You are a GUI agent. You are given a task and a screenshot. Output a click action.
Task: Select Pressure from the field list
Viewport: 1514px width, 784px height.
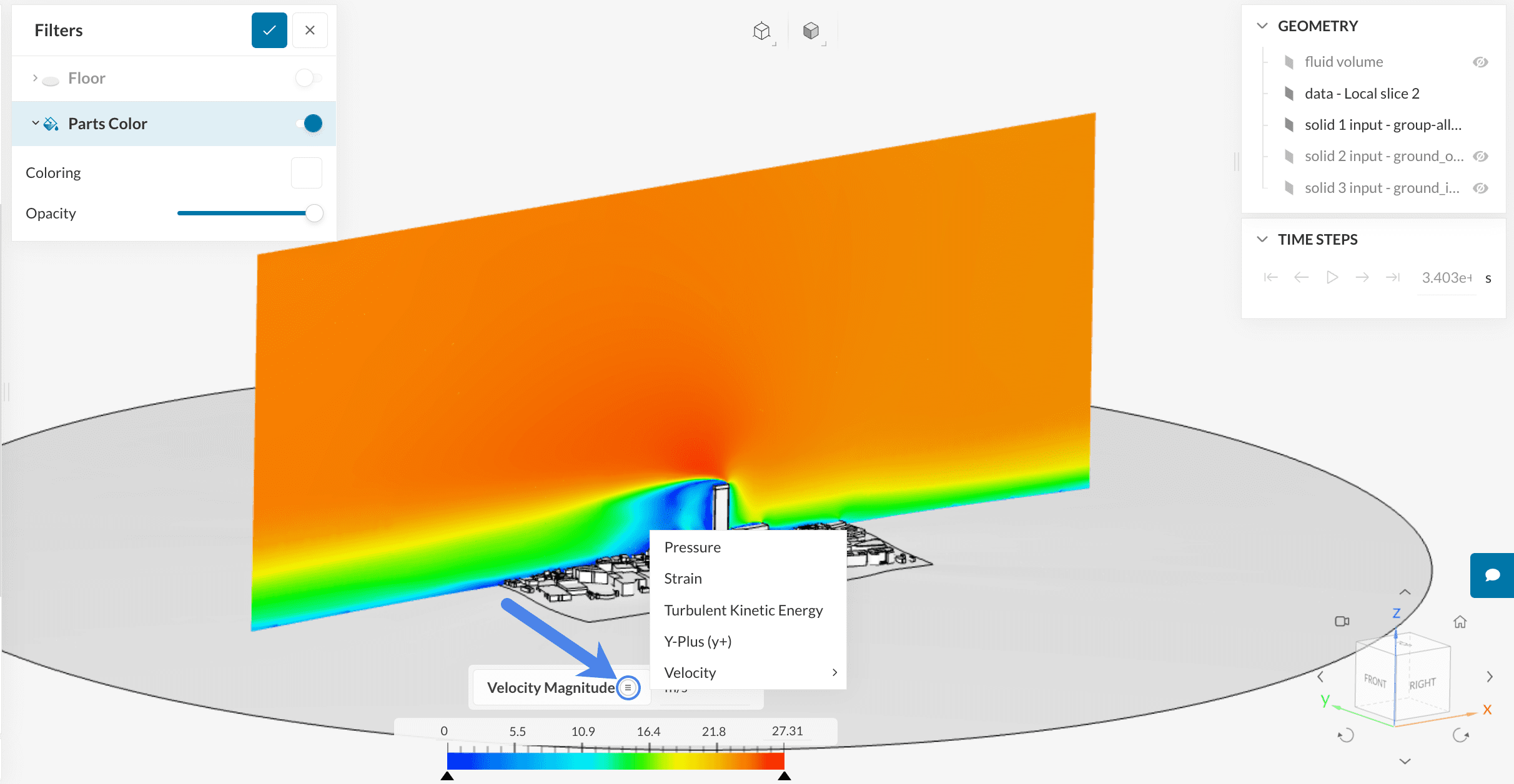tap(692, 547)
